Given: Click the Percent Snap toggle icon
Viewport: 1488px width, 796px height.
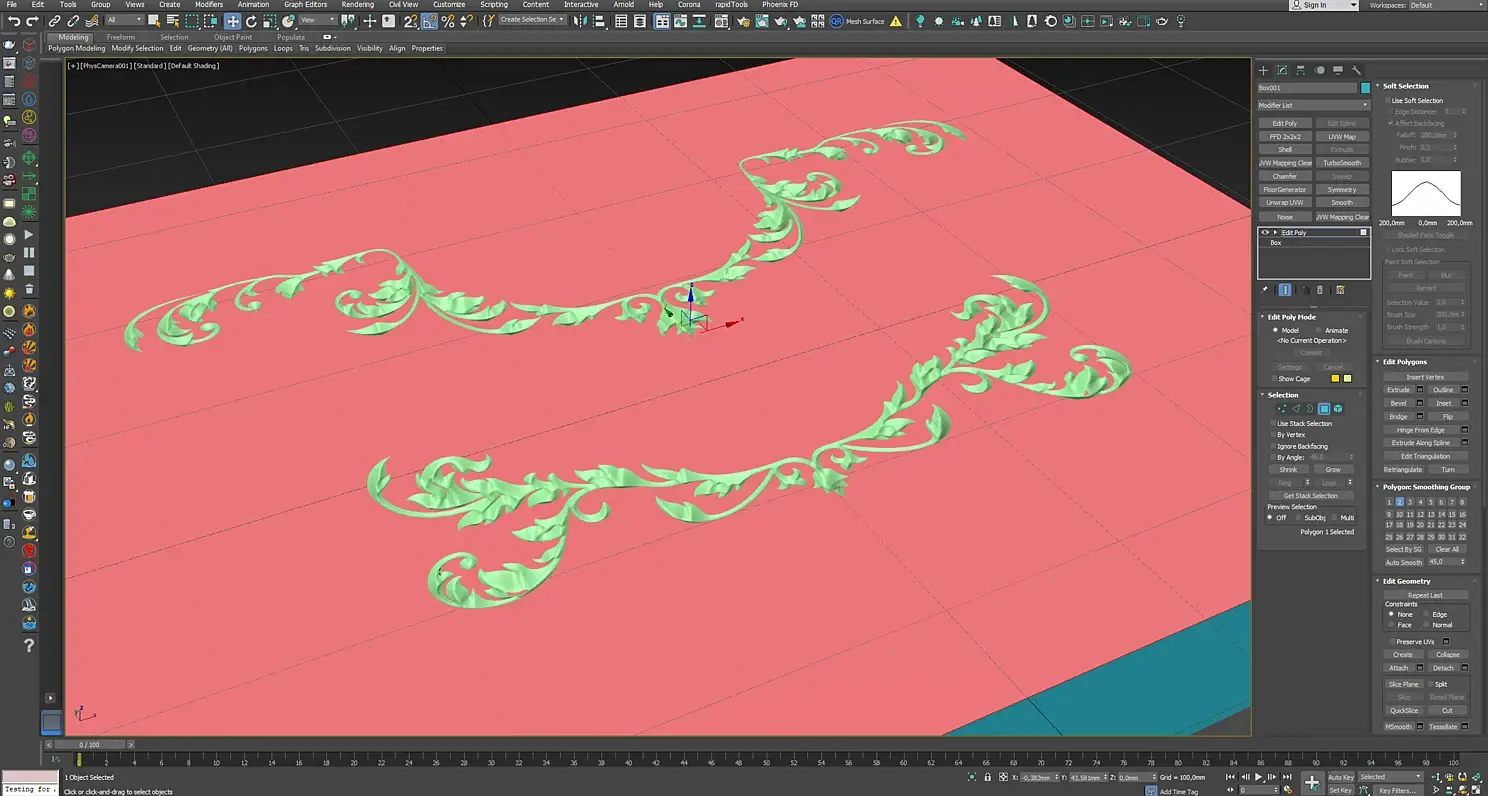Looking at the screenshot, I should 447,21.
